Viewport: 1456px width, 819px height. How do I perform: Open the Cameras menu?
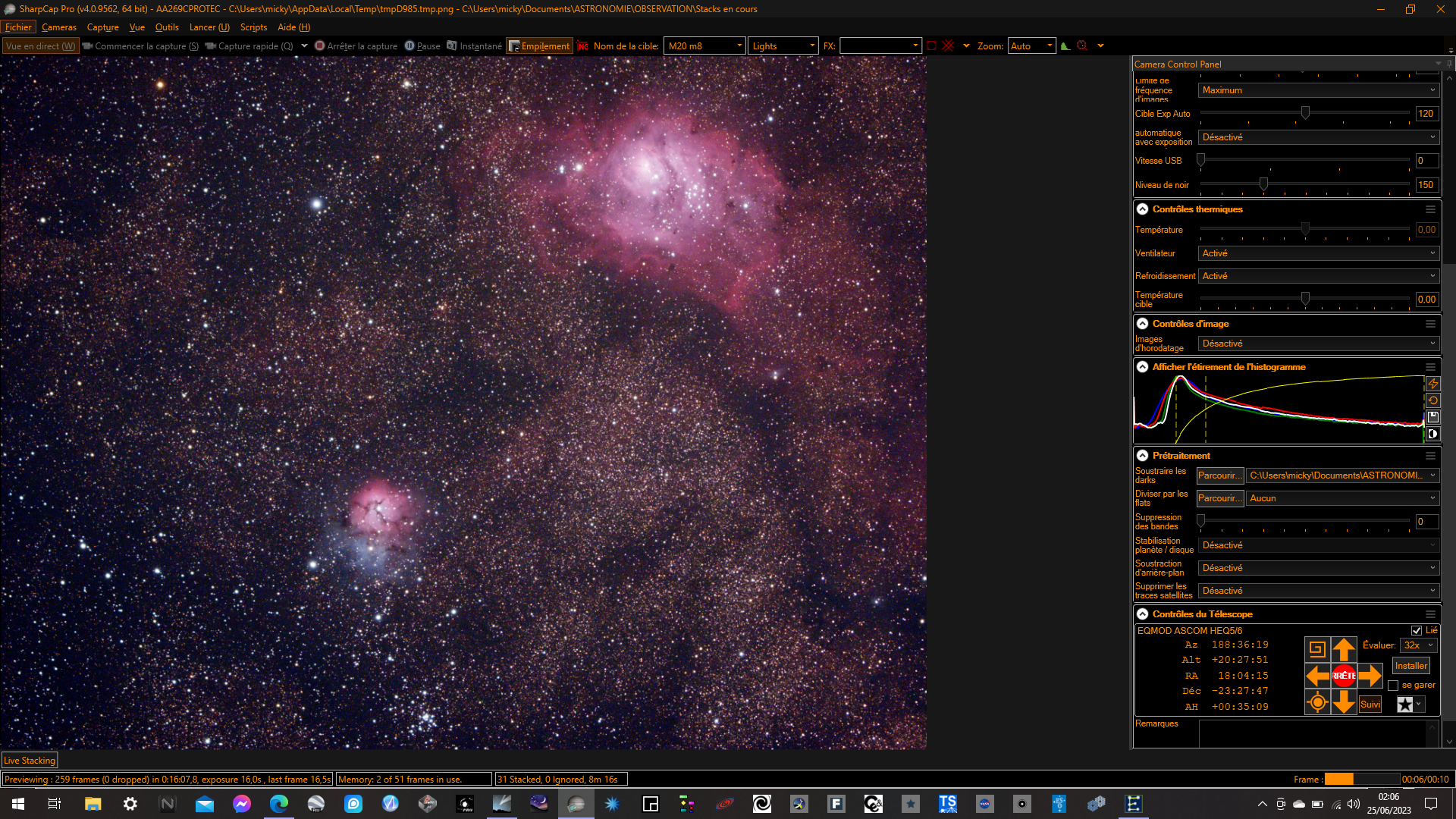click(x=59, y=27)
